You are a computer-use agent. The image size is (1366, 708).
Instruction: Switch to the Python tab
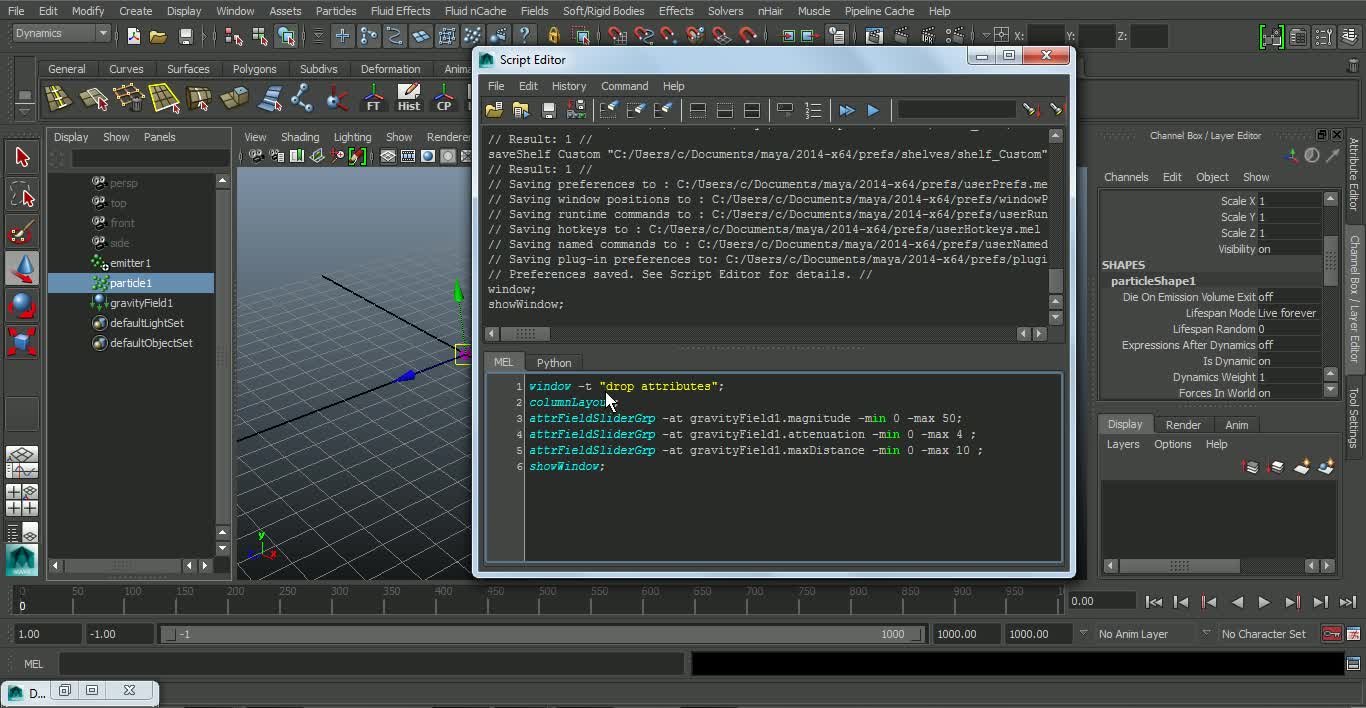pos(554,363)
